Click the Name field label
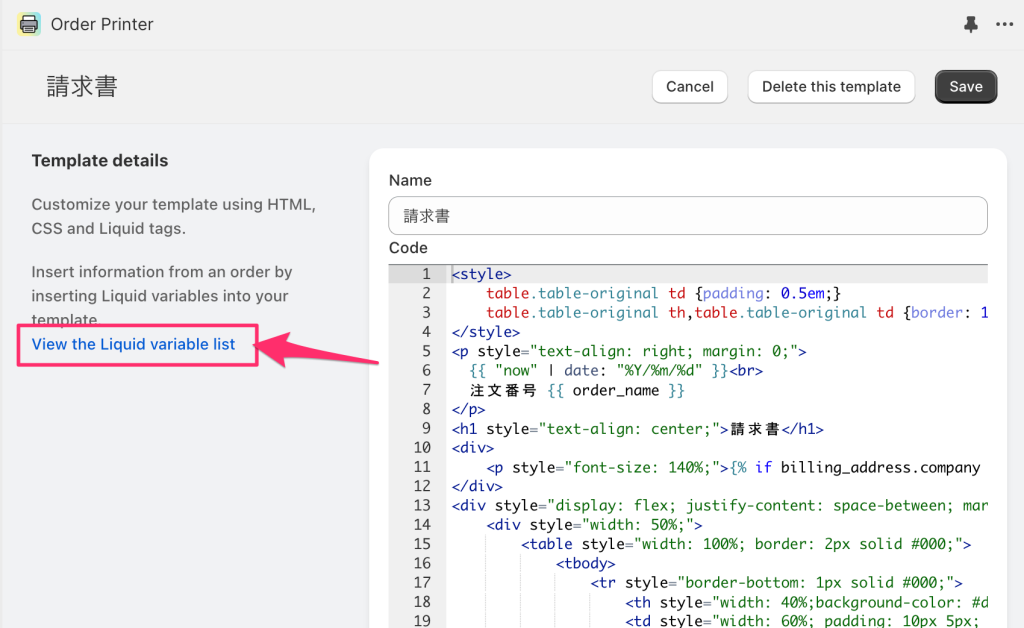1024x628 pixels. (410, 180)
